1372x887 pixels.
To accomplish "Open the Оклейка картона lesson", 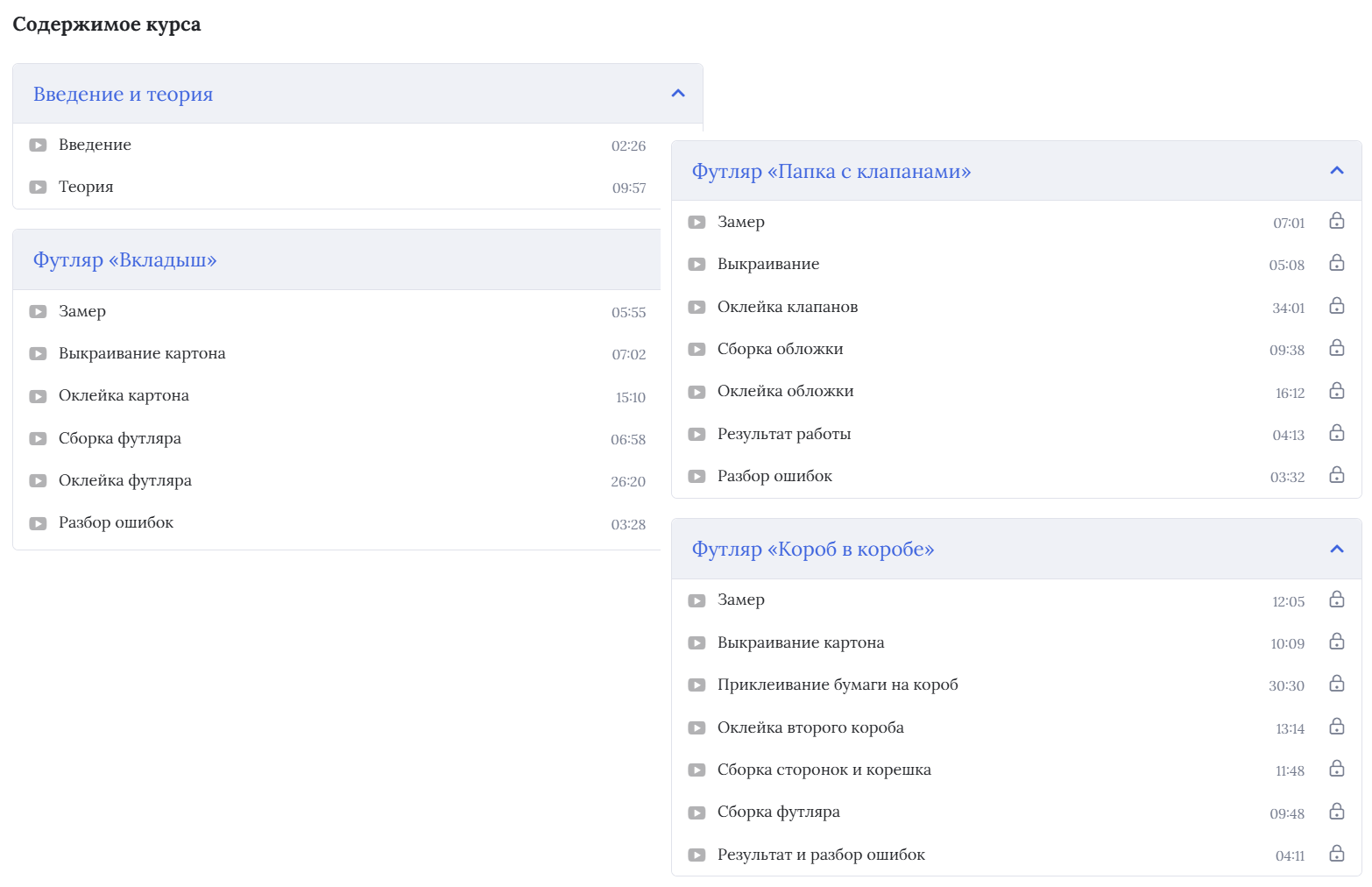I will coord(124,396).
